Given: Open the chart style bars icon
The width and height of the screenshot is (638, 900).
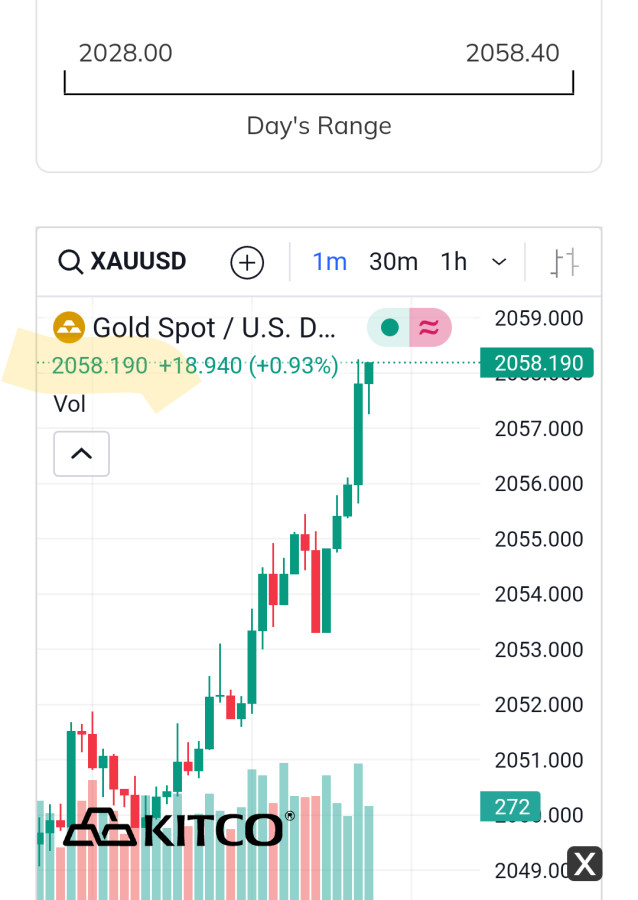Looking at the screenshot, I should click(x=564, y=263).
